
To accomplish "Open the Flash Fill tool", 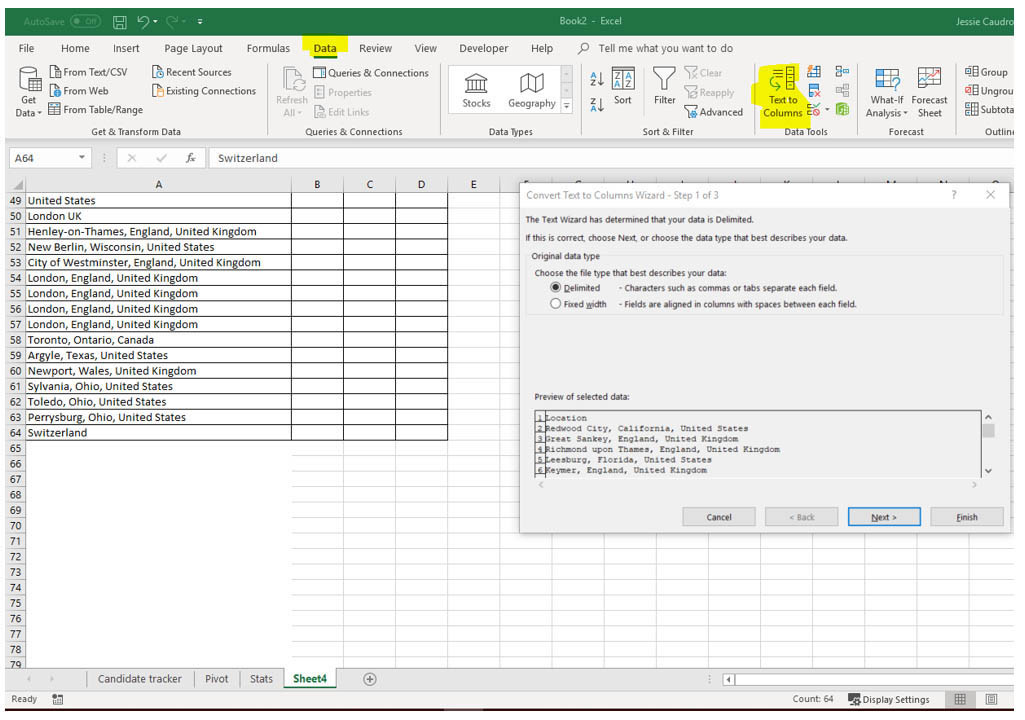I will click(x=813, y=71).
